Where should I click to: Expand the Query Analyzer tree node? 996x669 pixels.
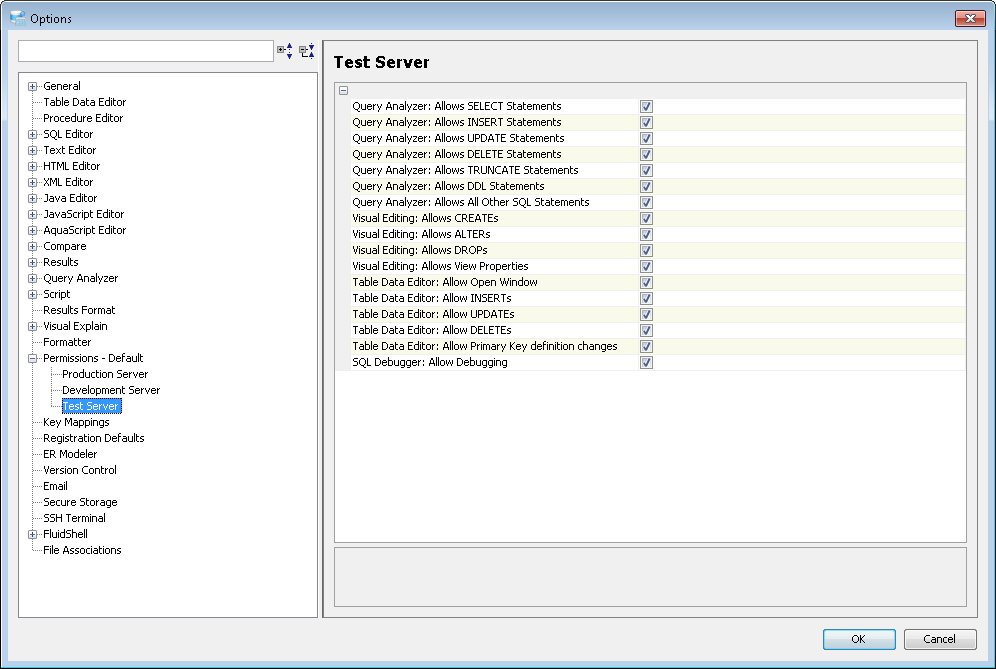[32, 278]
